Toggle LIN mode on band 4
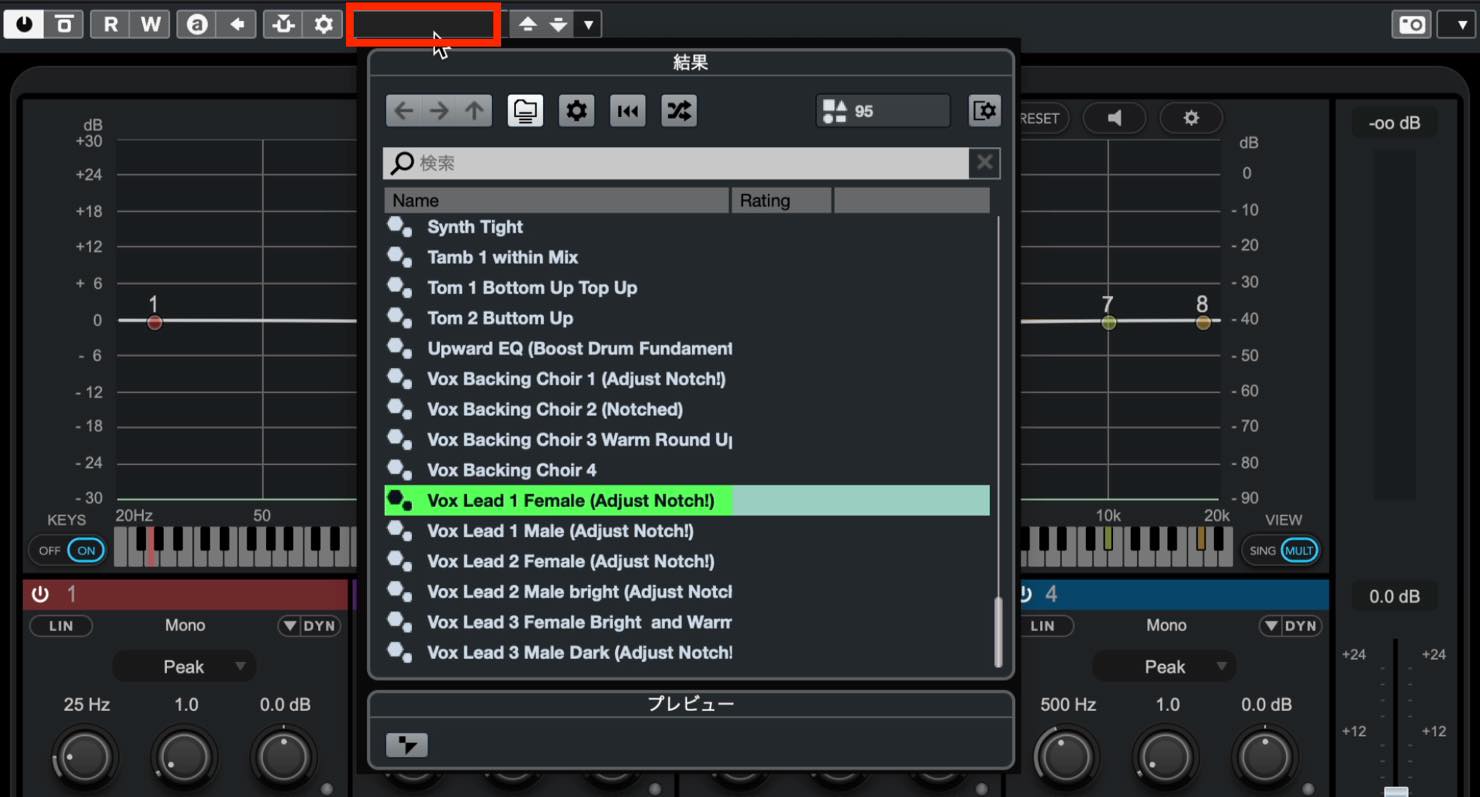 coord(1042,626)
